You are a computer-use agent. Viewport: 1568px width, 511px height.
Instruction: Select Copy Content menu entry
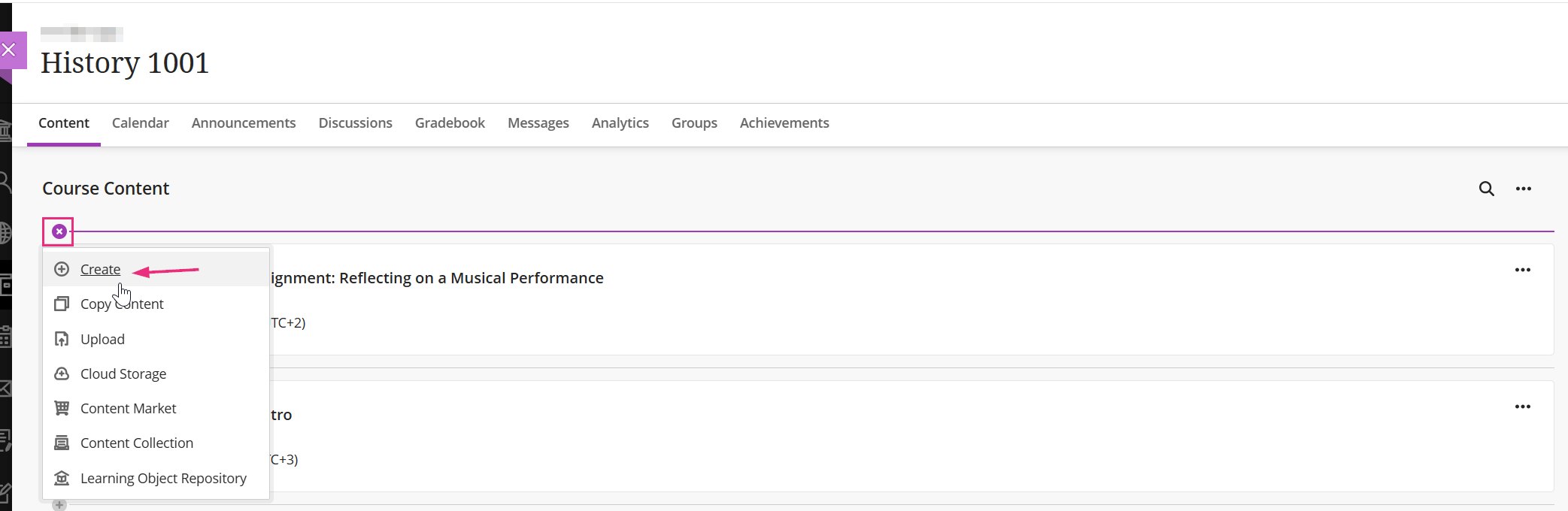point(156,304)
